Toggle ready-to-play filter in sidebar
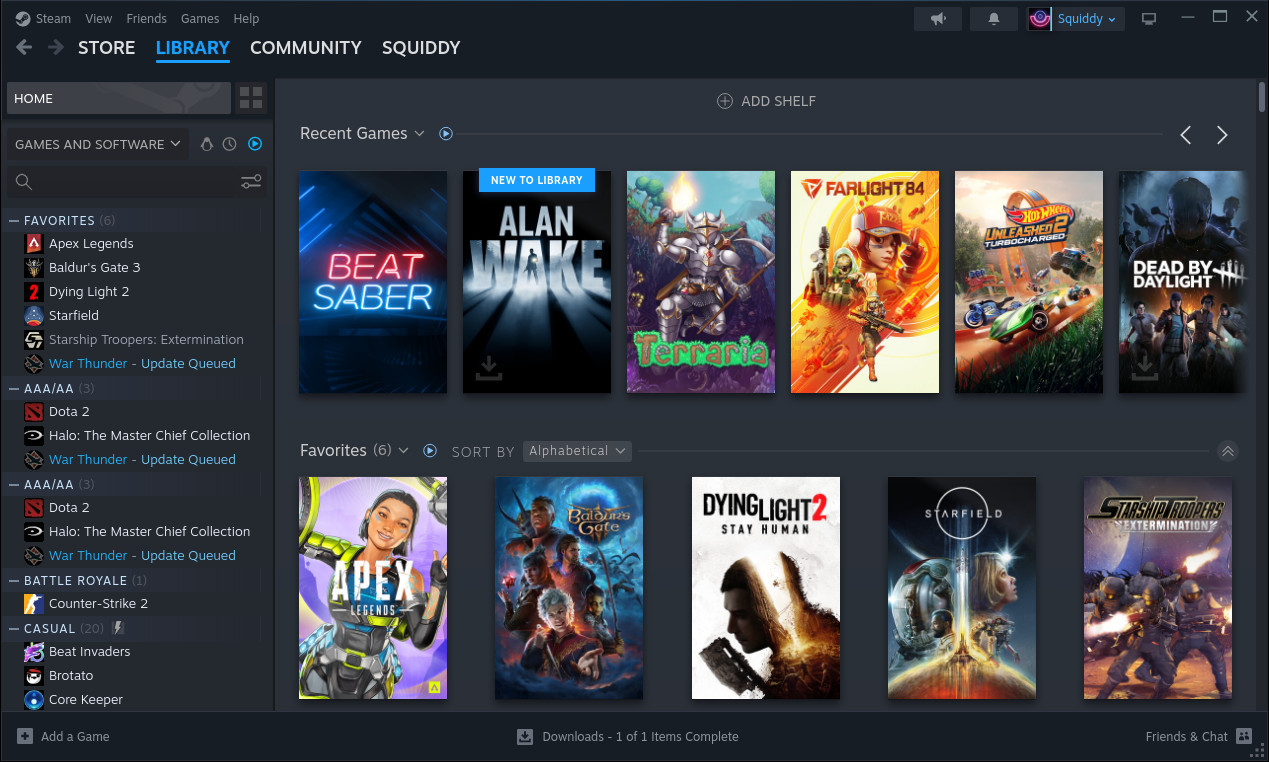This screenshot has height=762, width=1269. (255, 144)
